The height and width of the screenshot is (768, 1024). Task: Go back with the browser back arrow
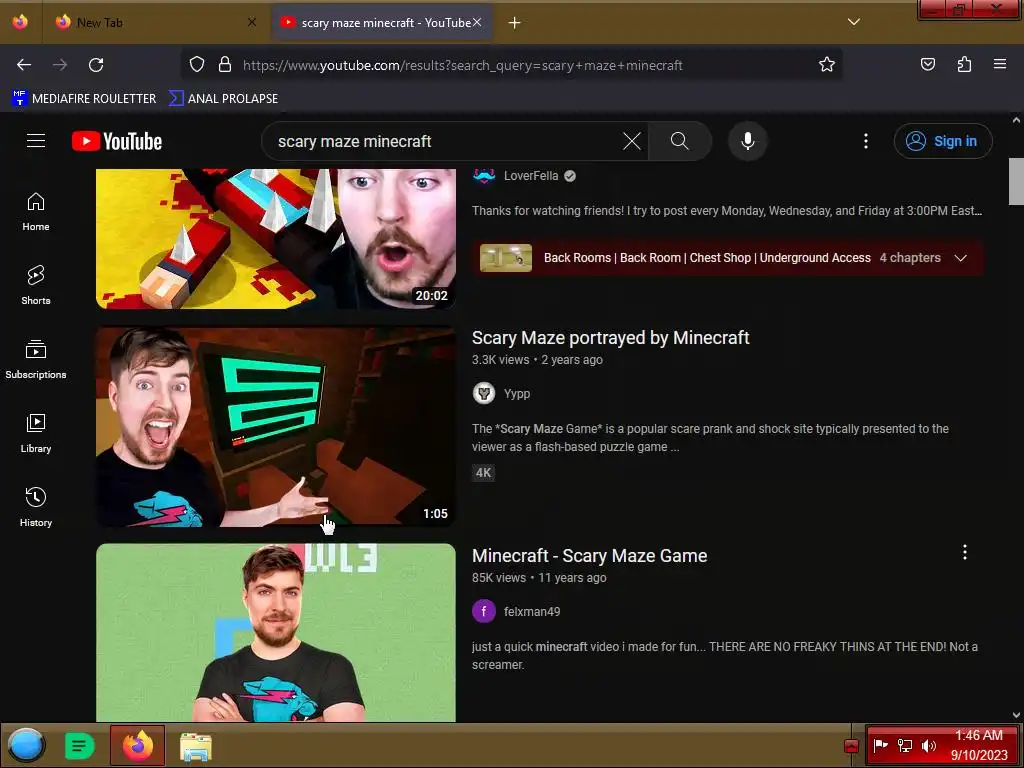tap(24, 65)
